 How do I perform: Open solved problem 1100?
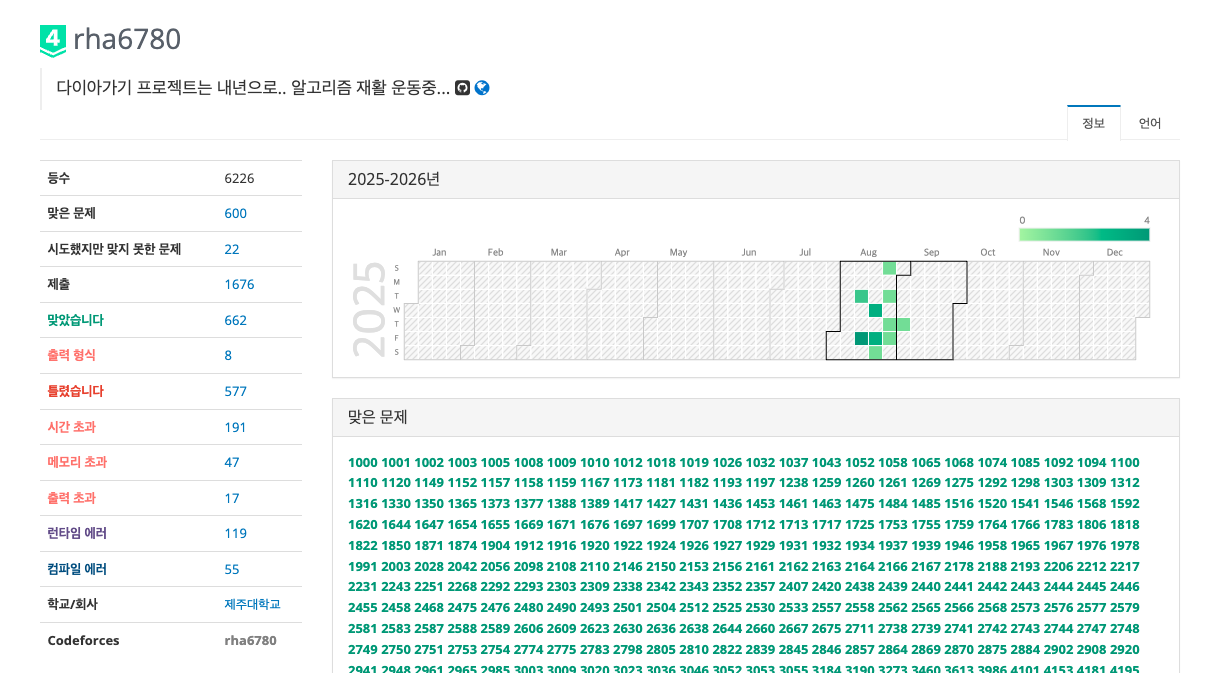pyautogui.click(x=1124, y=462)
